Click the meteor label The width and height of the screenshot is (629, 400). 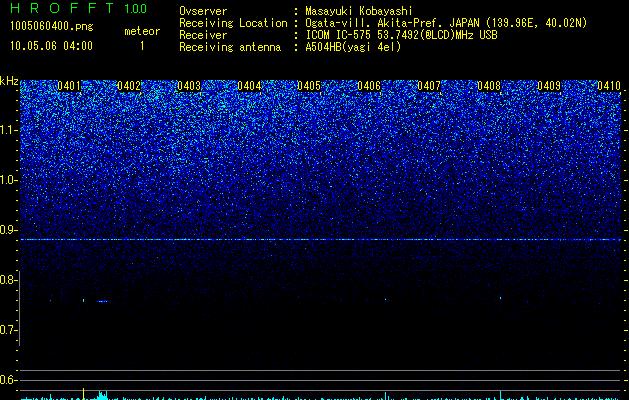(x=142, y=31)
